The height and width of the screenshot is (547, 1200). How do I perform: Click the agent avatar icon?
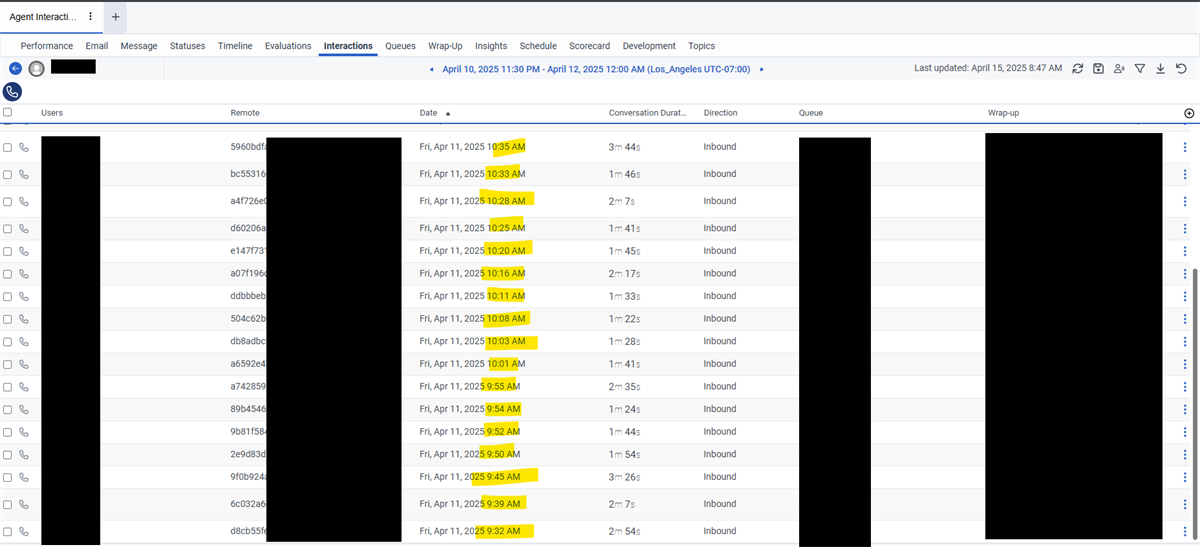[x=37, y=68]
